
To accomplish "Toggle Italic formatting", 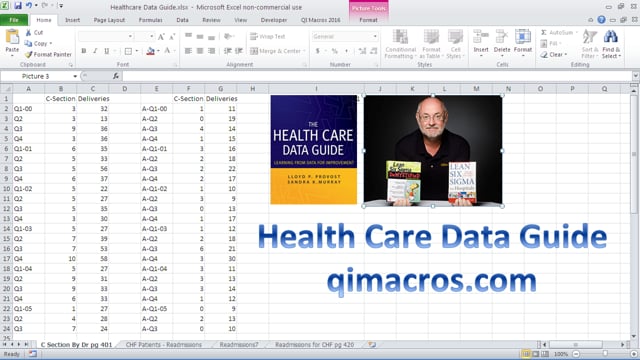I will click(95, 51).
